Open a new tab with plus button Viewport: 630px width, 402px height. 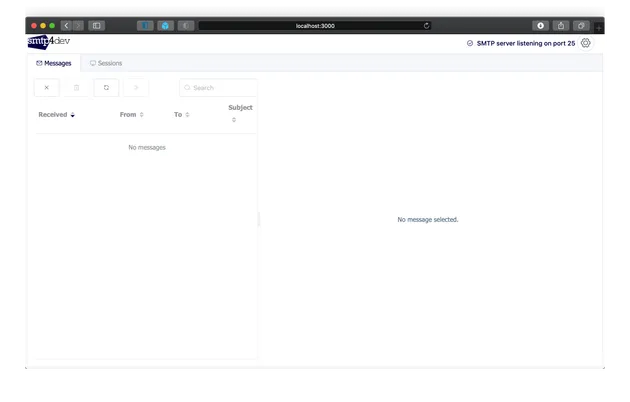[x=598, y=28]
